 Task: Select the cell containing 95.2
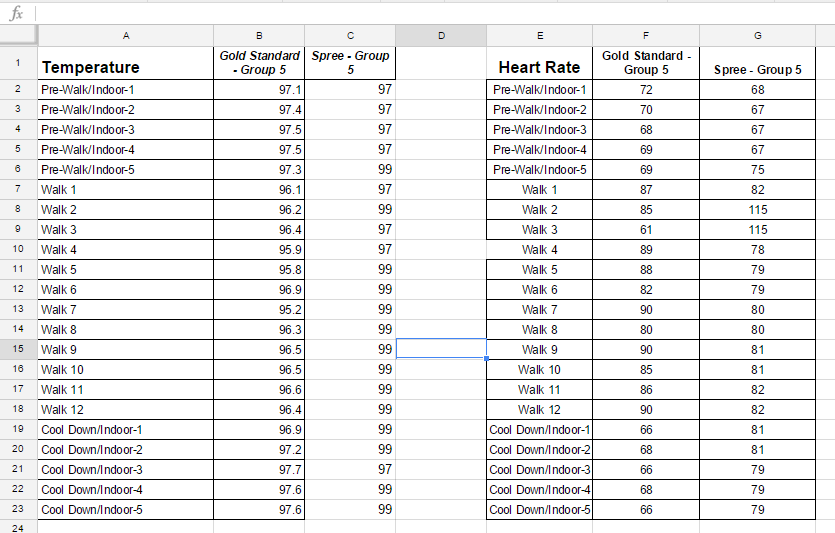tap(258, 309)
